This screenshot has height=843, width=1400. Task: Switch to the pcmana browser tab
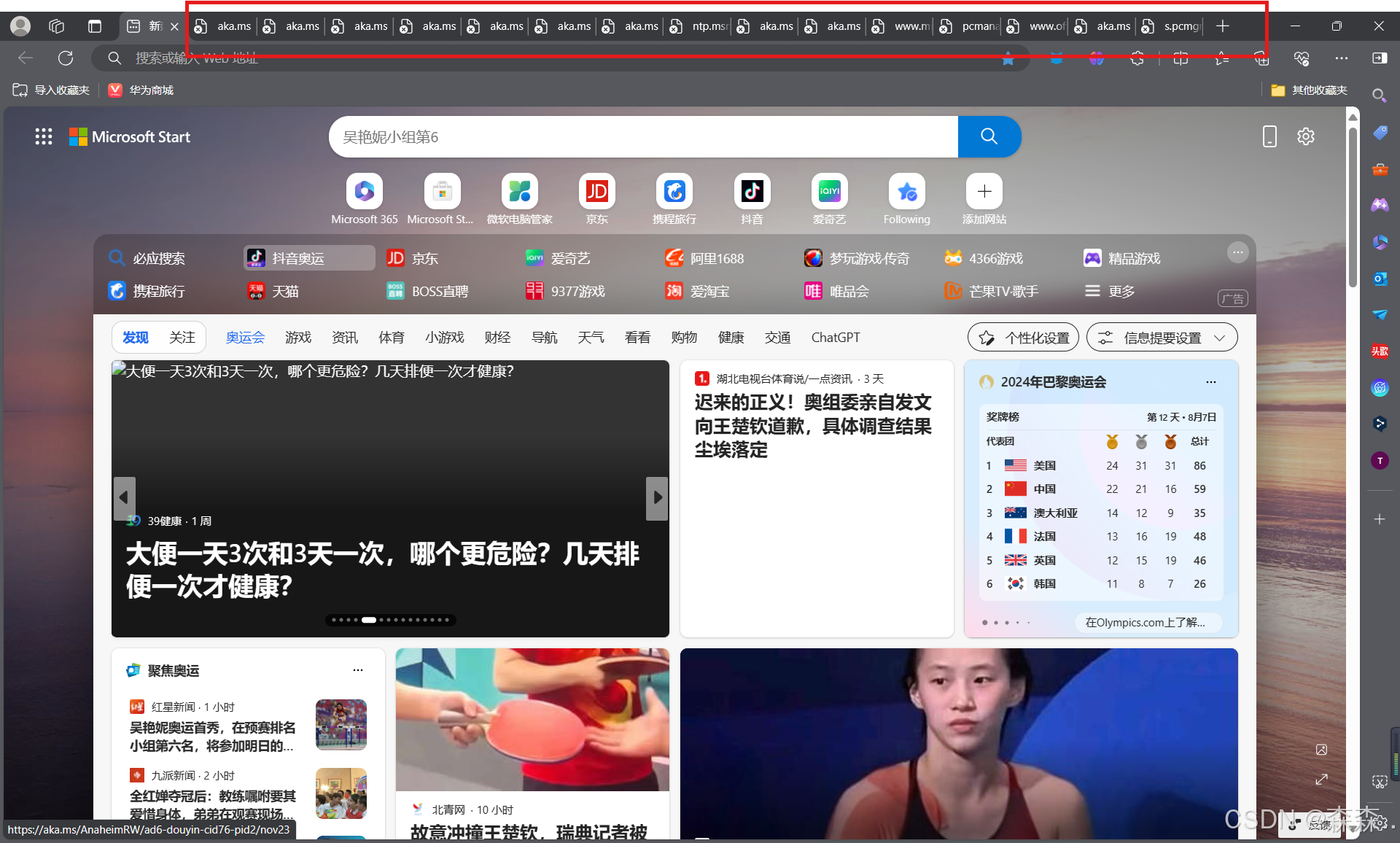(969, 26)
